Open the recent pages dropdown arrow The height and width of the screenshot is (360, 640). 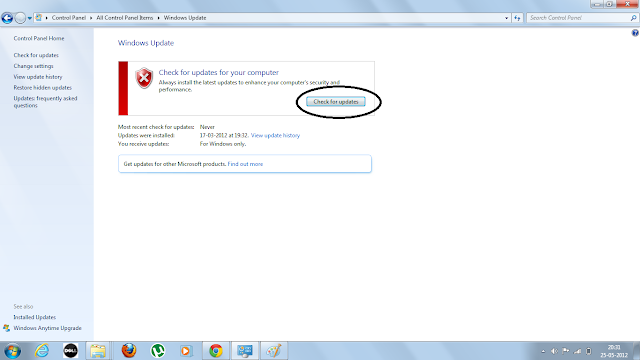coord(30,18)
